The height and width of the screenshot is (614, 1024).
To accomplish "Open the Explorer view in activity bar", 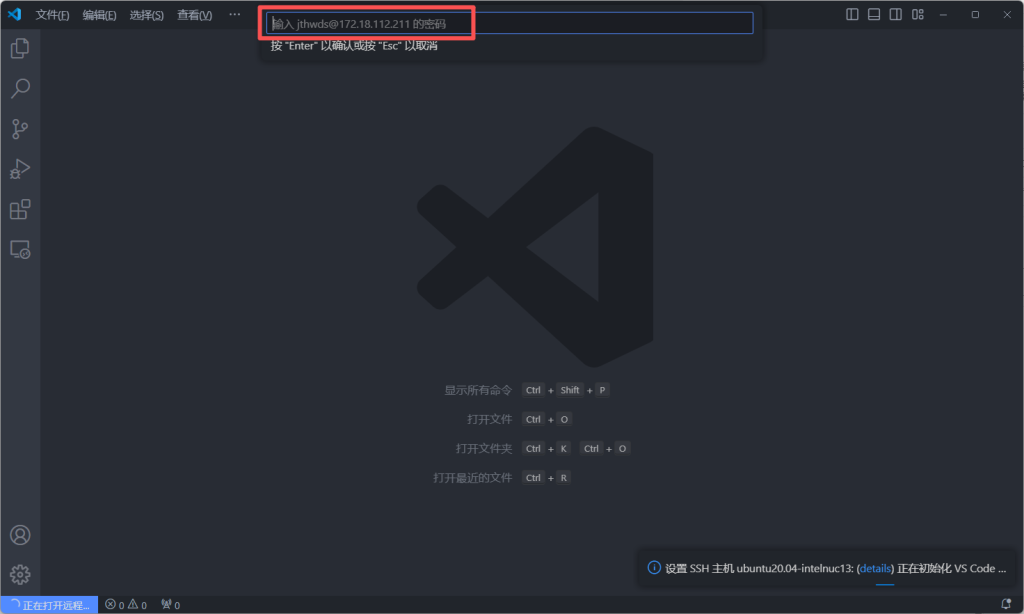I will pyautogui.click(x=20, y=48).
